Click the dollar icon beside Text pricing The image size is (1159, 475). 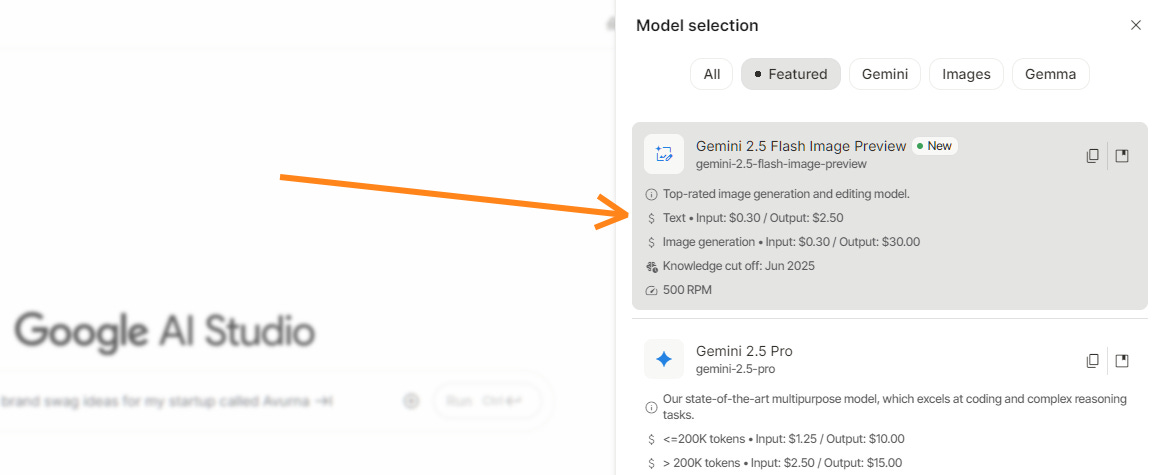[651, 218]
